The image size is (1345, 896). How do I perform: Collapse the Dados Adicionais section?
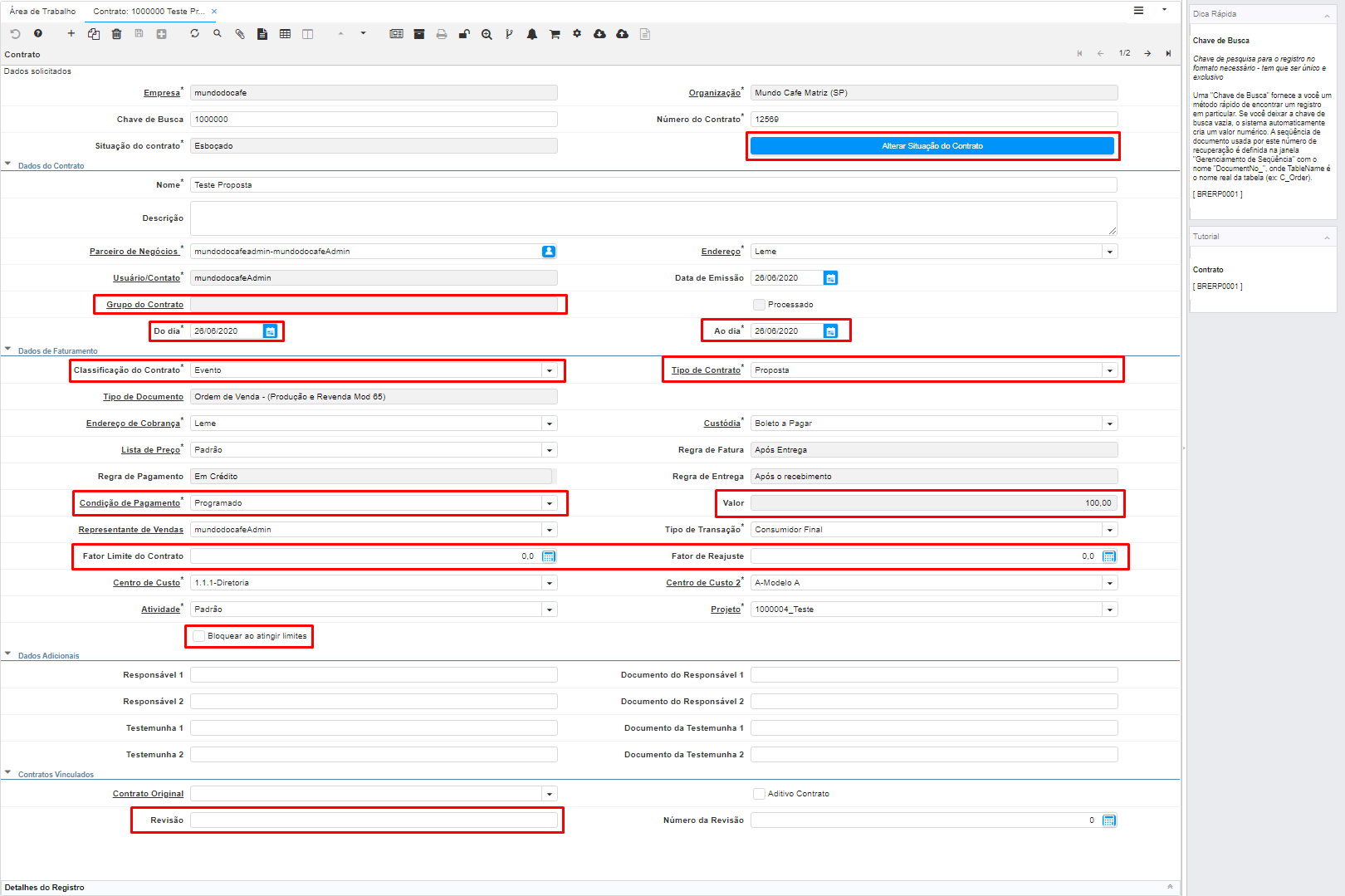(8, 655)
